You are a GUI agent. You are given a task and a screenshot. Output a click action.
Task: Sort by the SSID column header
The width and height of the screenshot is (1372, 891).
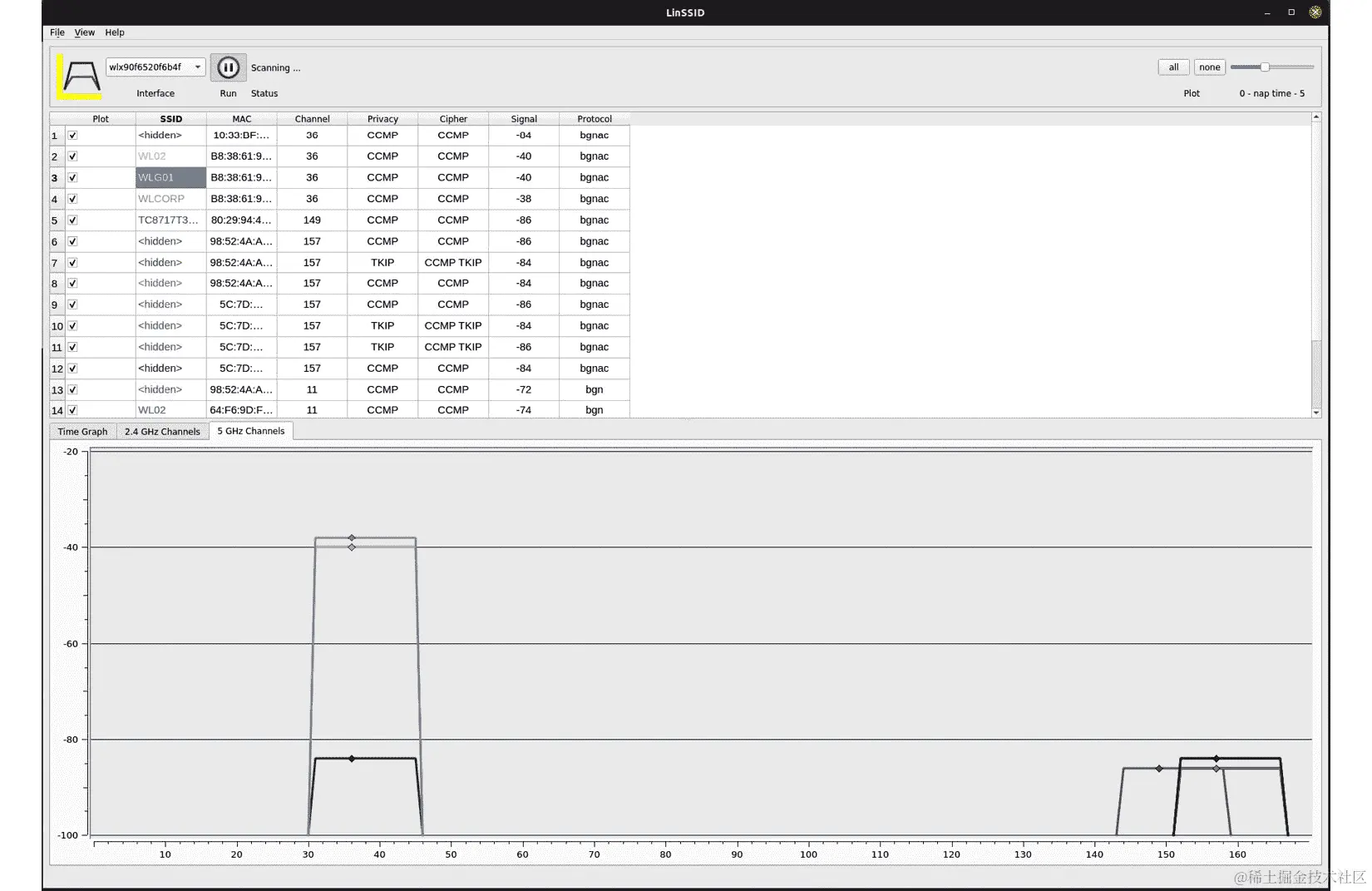(x=171, y=119)
